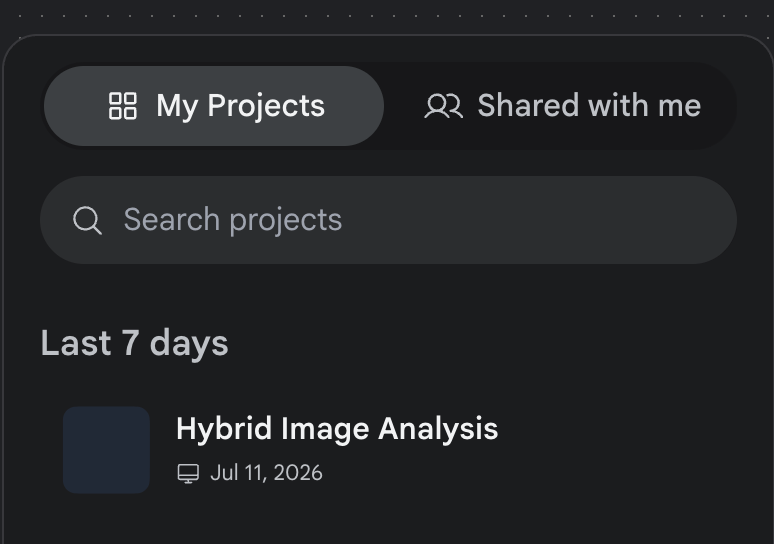Click the word Projects in the active tab

pyautogui.click(x=266, y=106)
